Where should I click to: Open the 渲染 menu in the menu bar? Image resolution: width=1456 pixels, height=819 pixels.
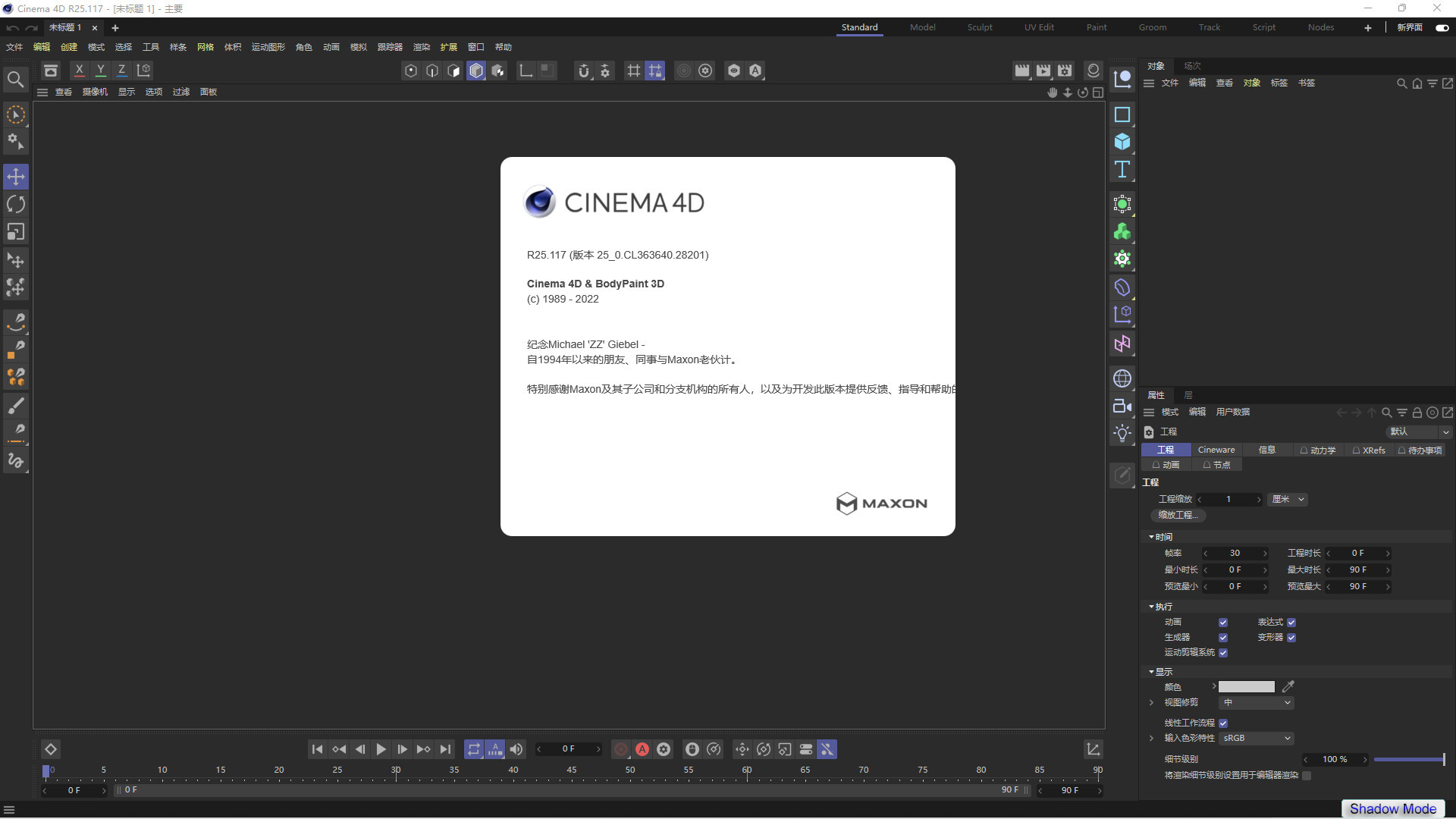(422, 46)
